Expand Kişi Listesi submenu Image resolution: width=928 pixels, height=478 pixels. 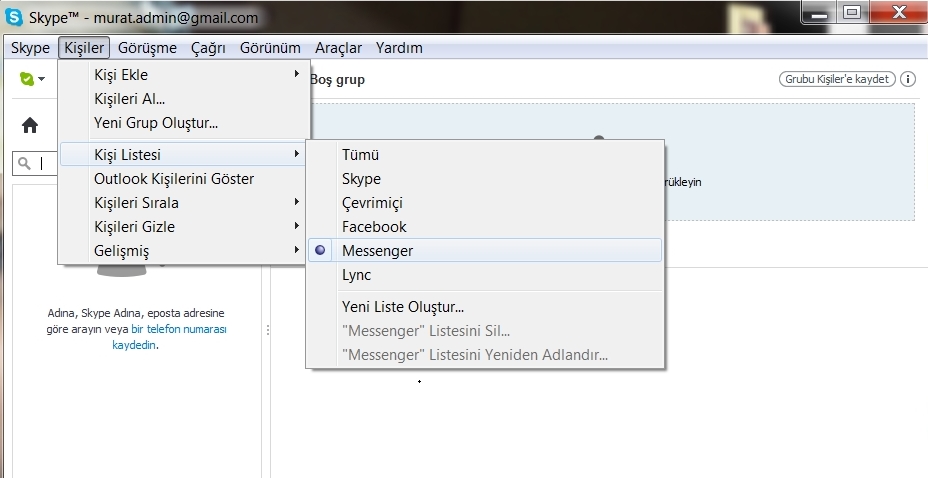(183, 154)
